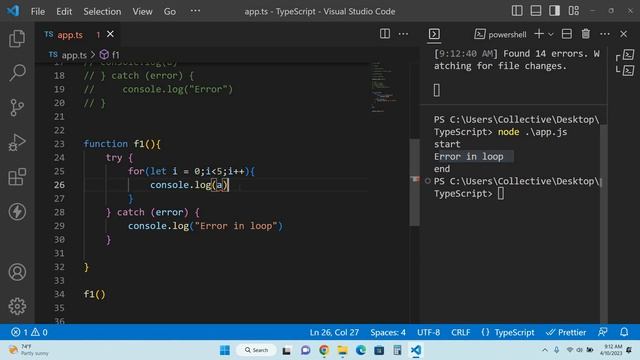Open Extensions view
The height and width of the screenshot is (360, 640).
click(17, 177)
